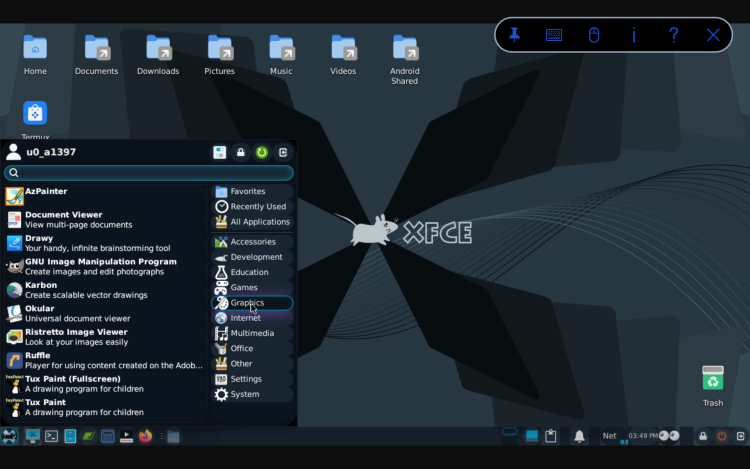Click the Xfce applications menu button in the panel

pos(10,436)
